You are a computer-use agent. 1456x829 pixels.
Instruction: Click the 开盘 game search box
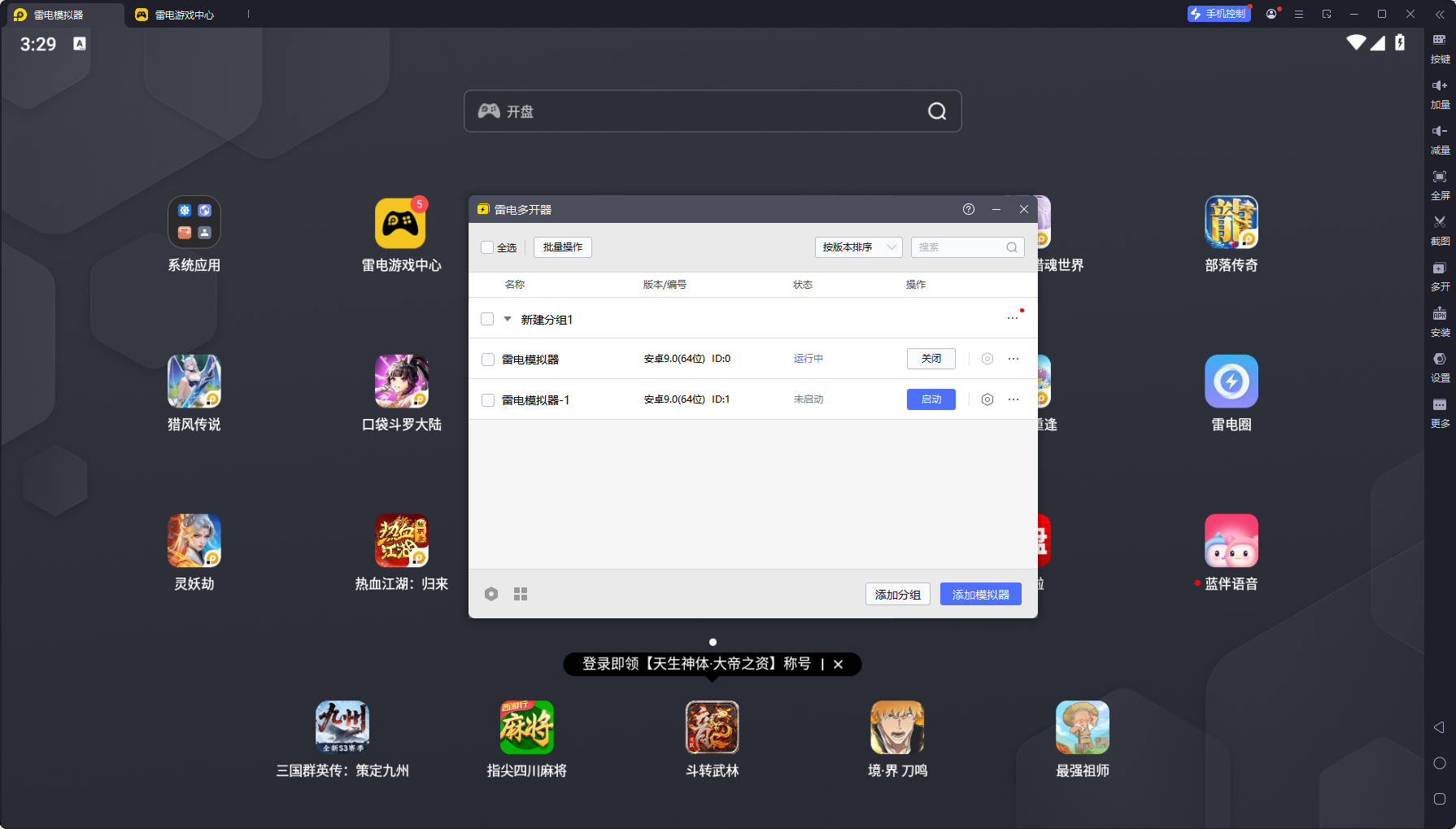[713, 111]
